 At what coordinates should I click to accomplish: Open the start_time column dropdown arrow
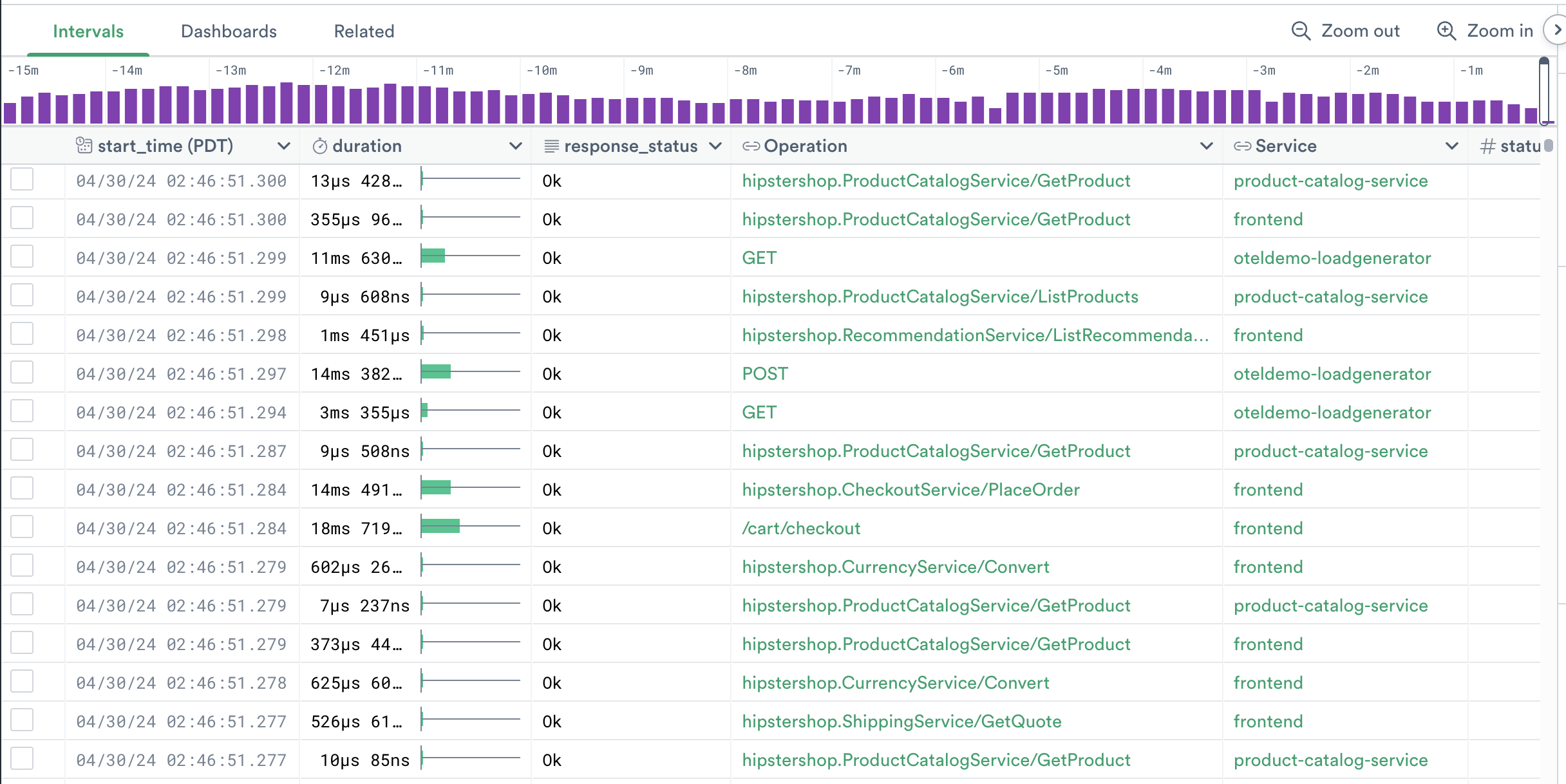coord(283,146)
